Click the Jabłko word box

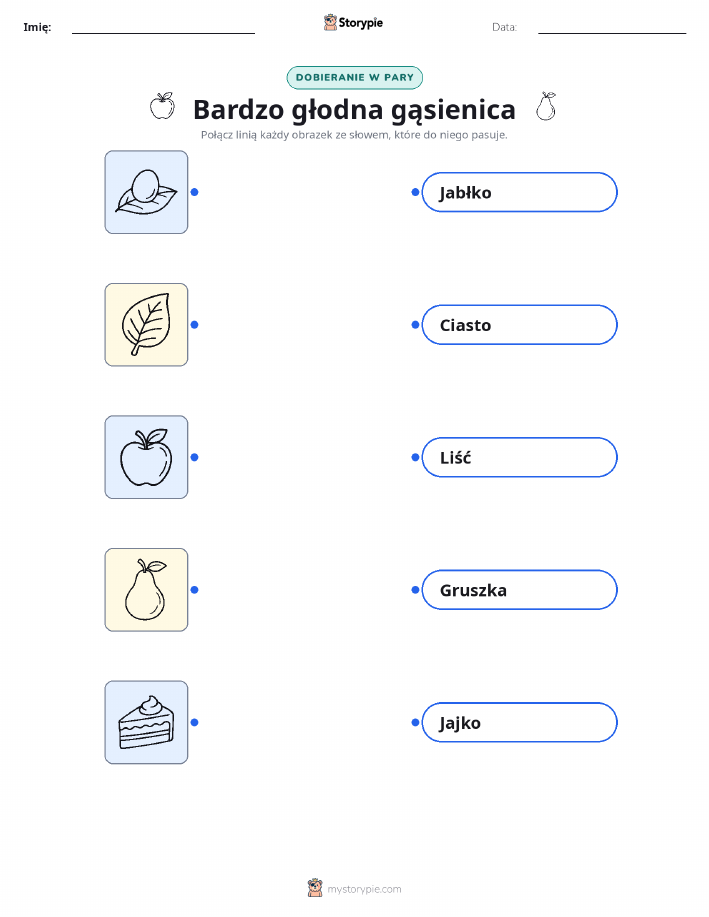[519, 192]
